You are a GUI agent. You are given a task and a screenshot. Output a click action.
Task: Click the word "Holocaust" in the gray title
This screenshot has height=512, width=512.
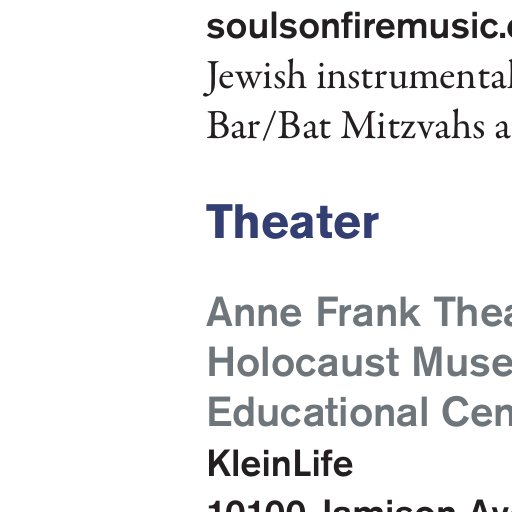303,362
